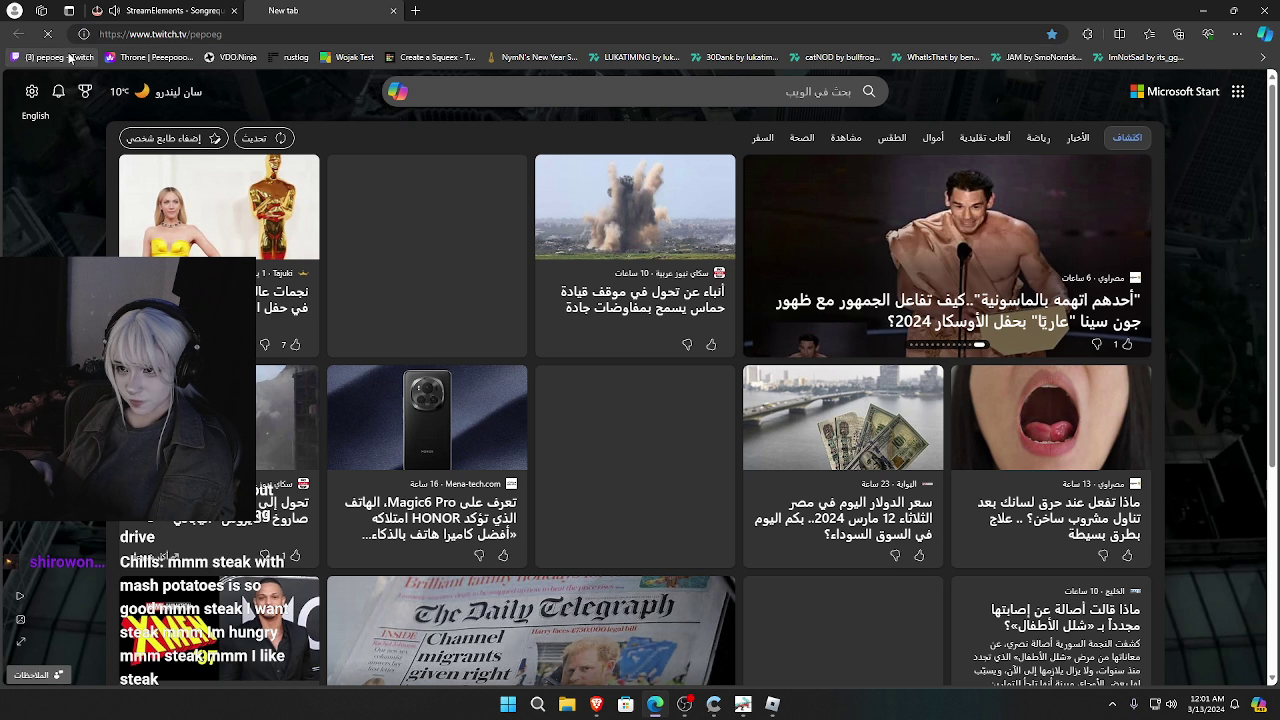1280x720 pixels.
Task: Open the Microsoft Start logo link
Action: point(1175,91)
